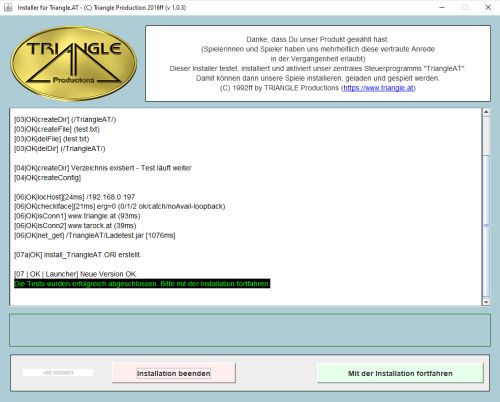Click the log's vertical scrollbar thumb

486,226
